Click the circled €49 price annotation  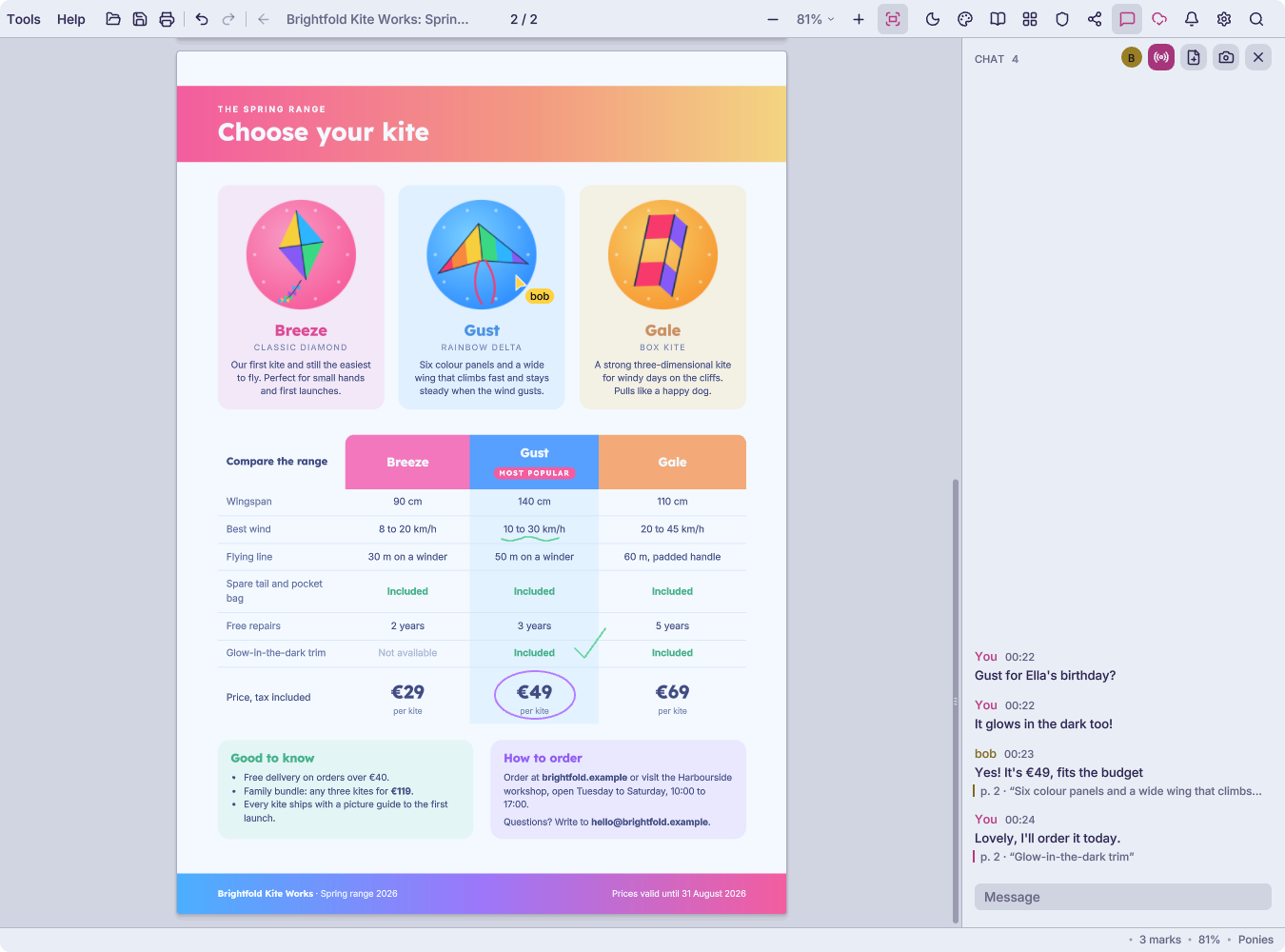535,695
